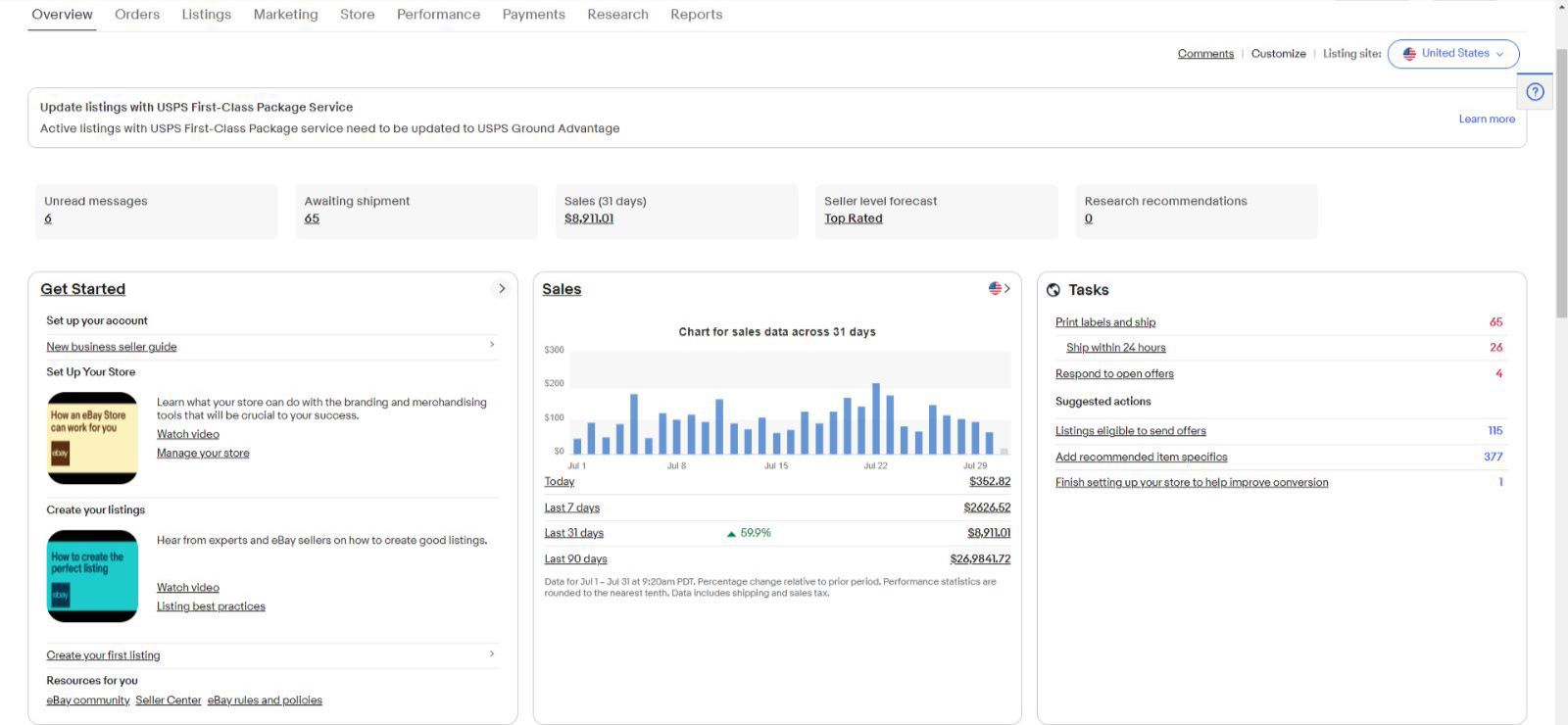The width and height of the screenshot is (1568, 725).
Task: Click the US flag icon in Sales card
Action: pyautogui.click(x=995, y=288)
